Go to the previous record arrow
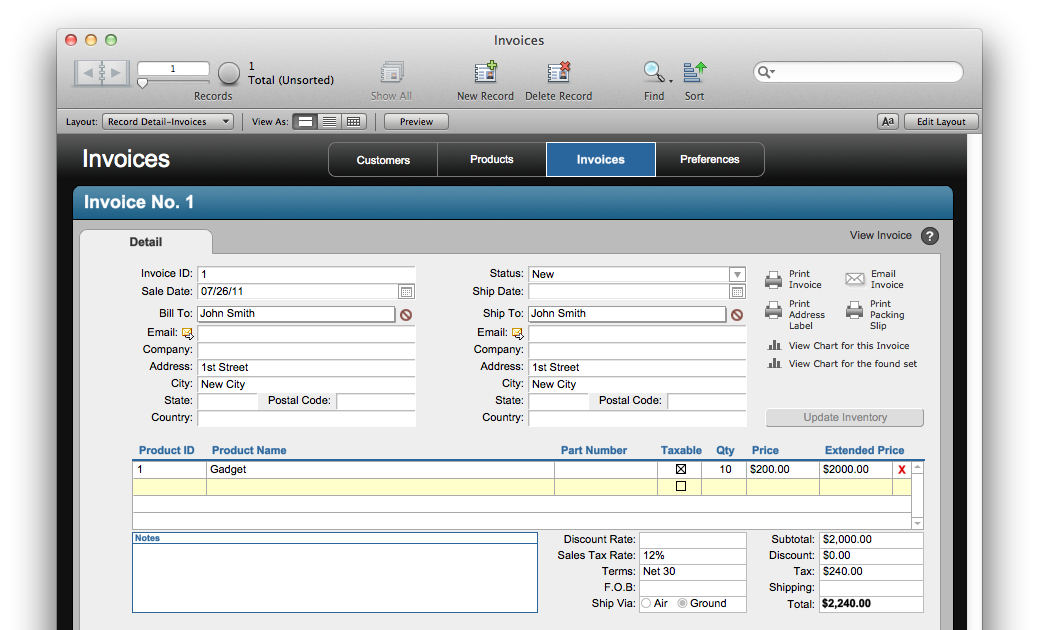This screenshot has height=630, width=1039. click(88, 73)
